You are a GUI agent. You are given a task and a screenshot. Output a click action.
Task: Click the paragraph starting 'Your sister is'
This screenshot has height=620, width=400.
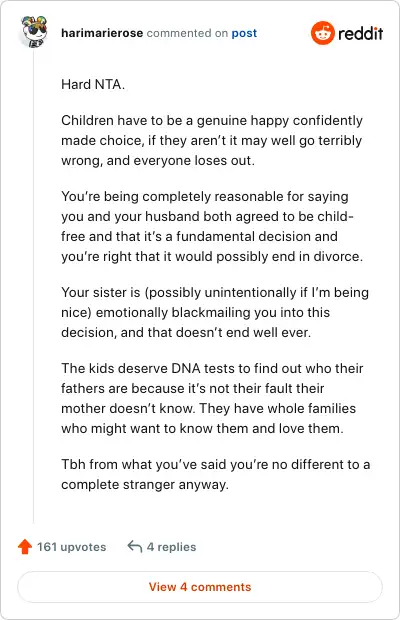pos(215,312)
